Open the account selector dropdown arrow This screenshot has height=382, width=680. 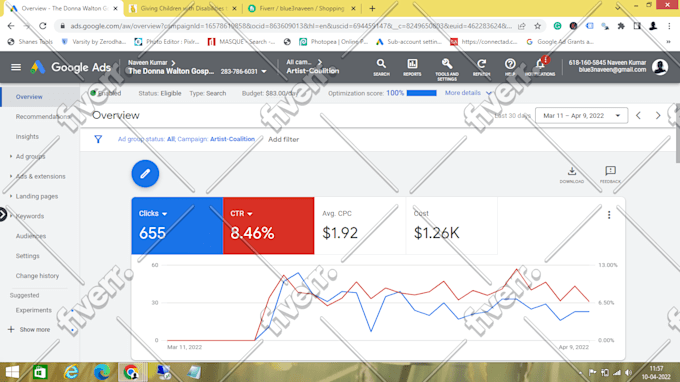coord(264,72)
